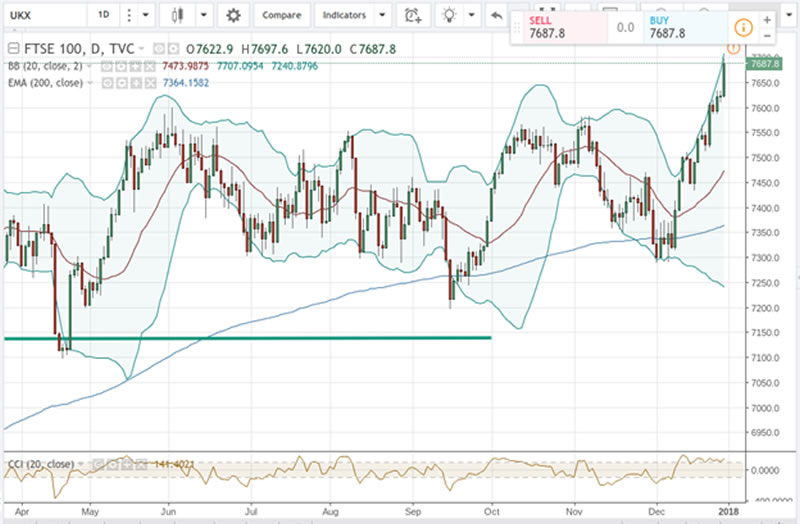800x524 pixels.
Task: Click the Oct label on time axis
Action: pos(492,511)
